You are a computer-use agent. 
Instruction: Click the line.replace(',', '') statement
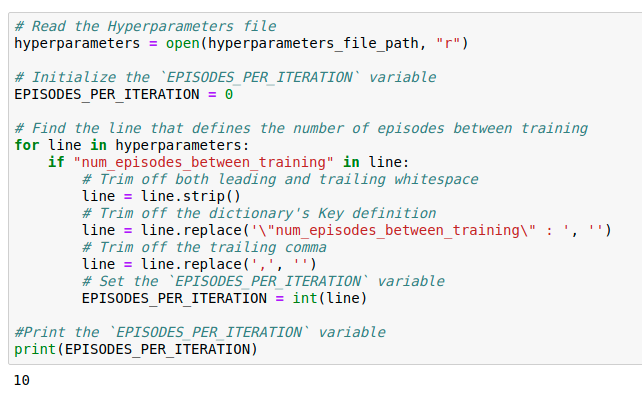[x=199, y=265]
